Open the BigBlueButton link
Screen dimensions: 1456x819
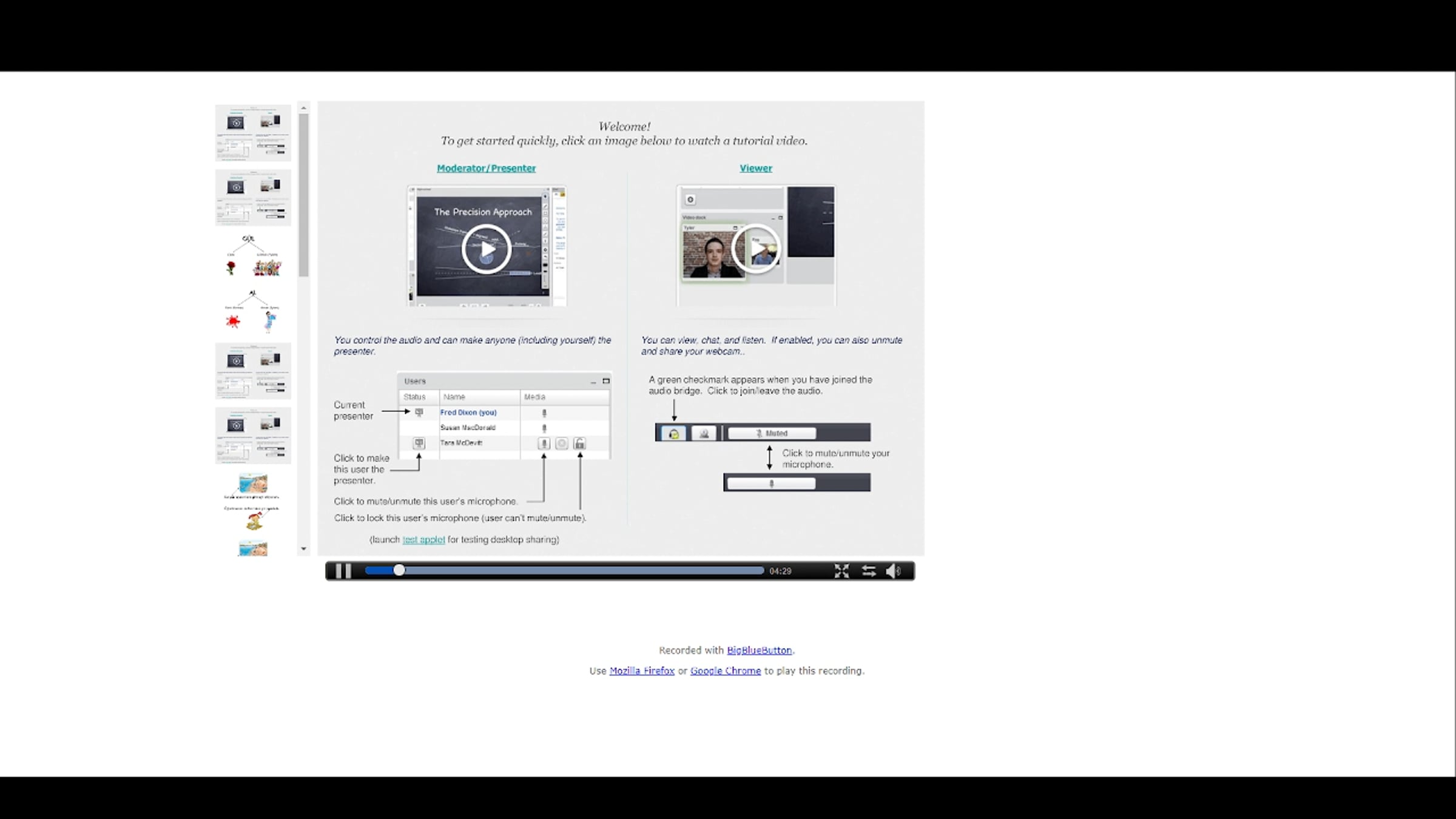(759, 650)
